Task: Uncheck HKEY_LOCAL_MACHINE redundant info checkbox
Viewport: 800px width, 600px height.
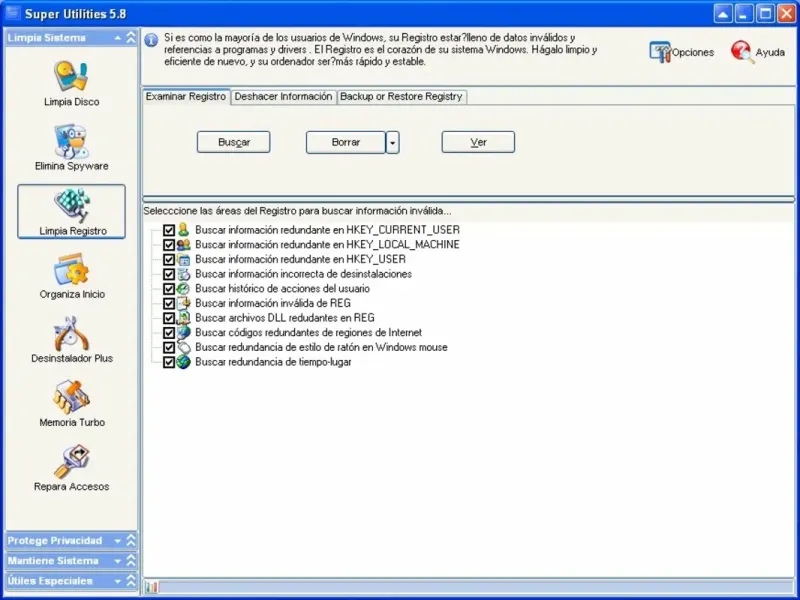Action: click(x=169, y=245)
